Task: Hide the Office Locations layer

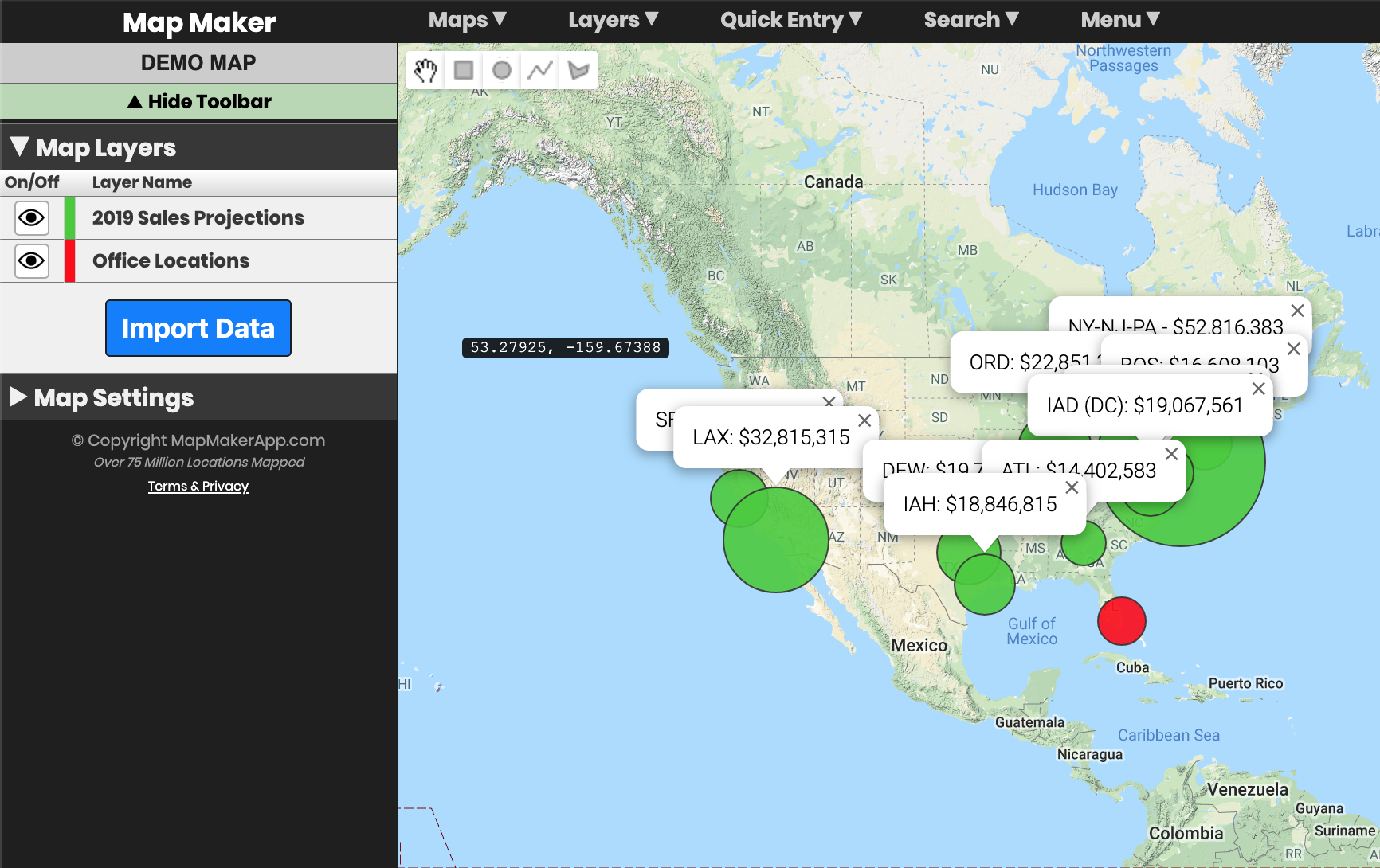Action: pyautogui.click(x=31, y=261)
